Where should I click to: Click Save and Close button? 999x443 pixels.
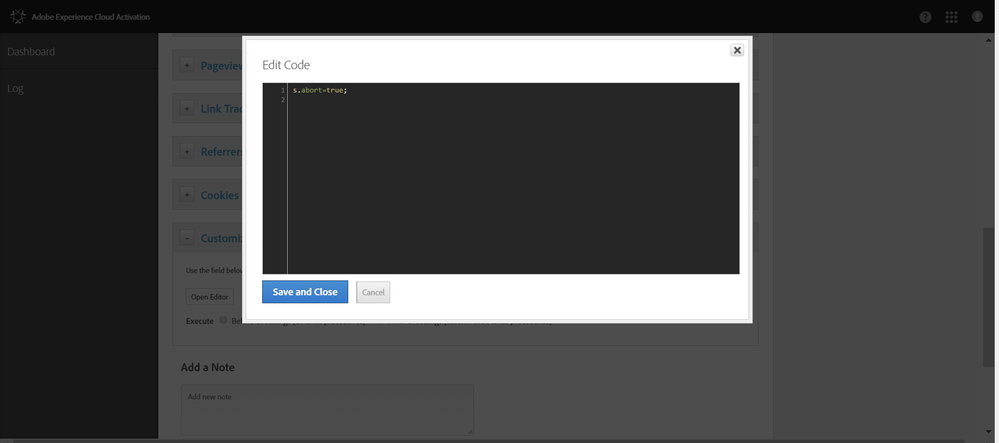click(x=305, y=292)
